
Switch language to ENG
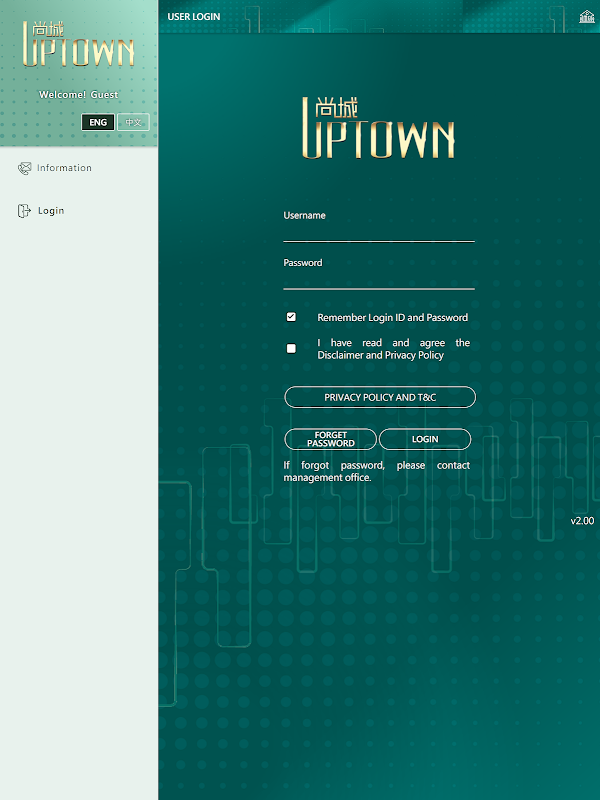pyautogui.click(x=98, y=122)
